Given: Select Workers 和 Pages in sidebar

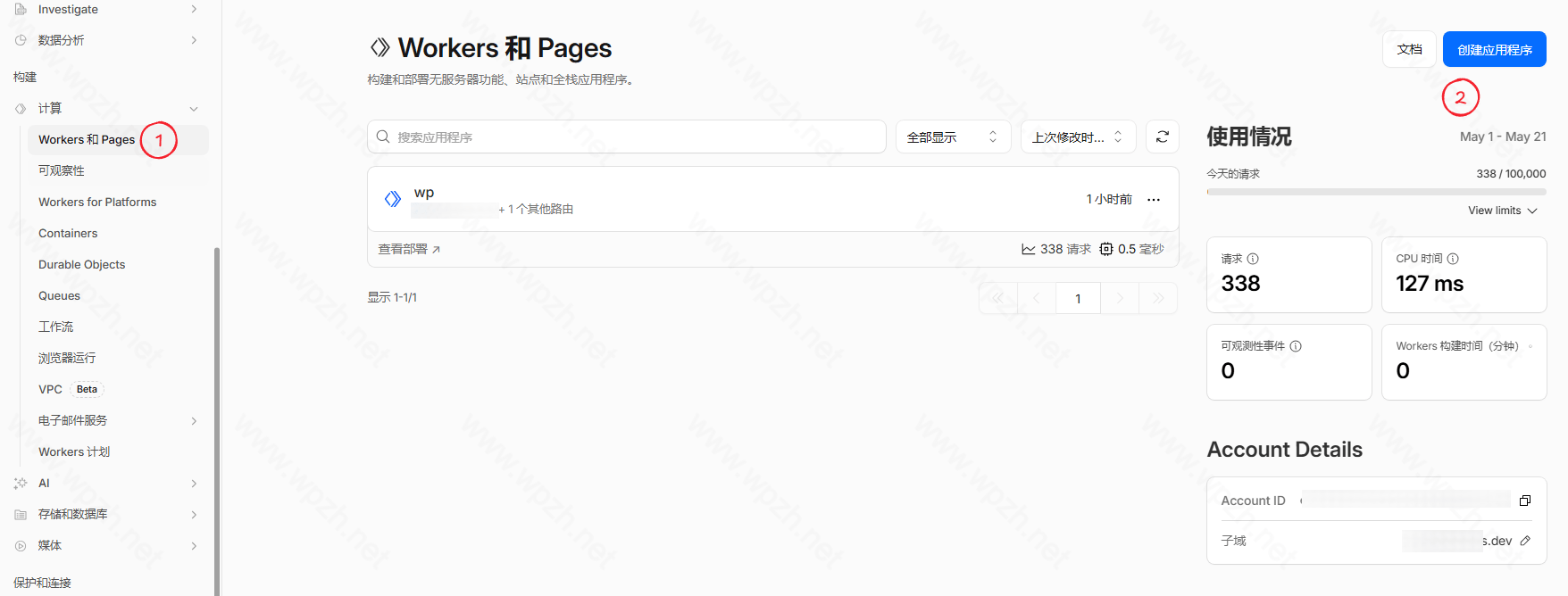Looking at the screenshot, I should tap(118, 140).
